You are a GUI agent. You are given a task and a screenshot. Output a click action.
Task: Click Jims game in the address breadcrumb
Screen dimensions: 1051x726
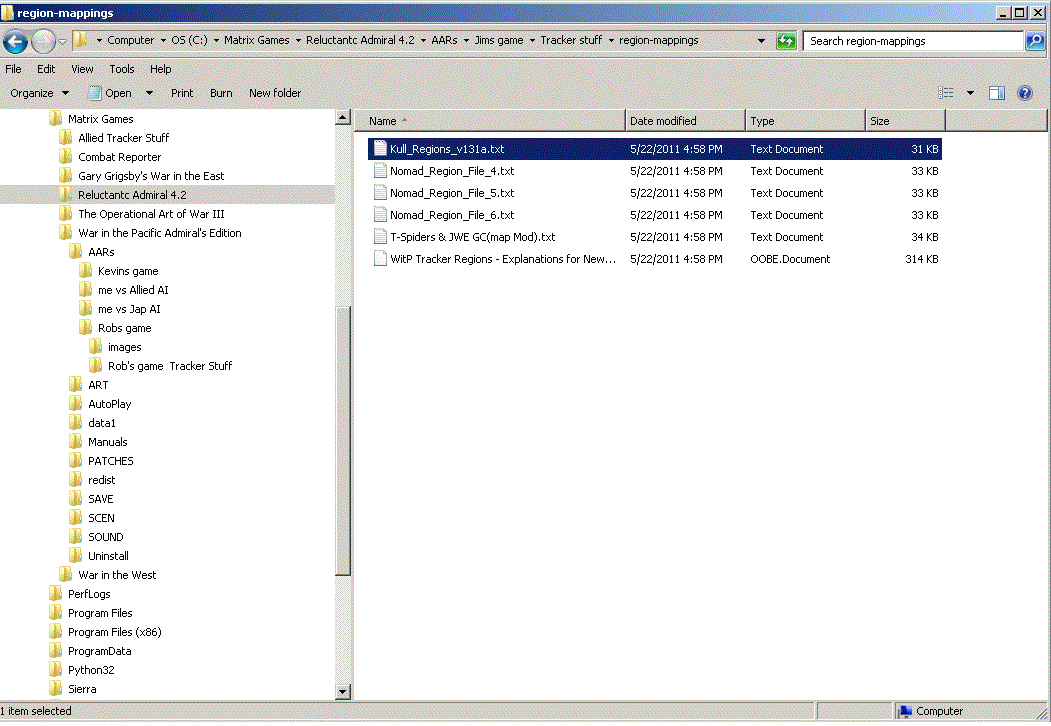(x=499, y=40)
